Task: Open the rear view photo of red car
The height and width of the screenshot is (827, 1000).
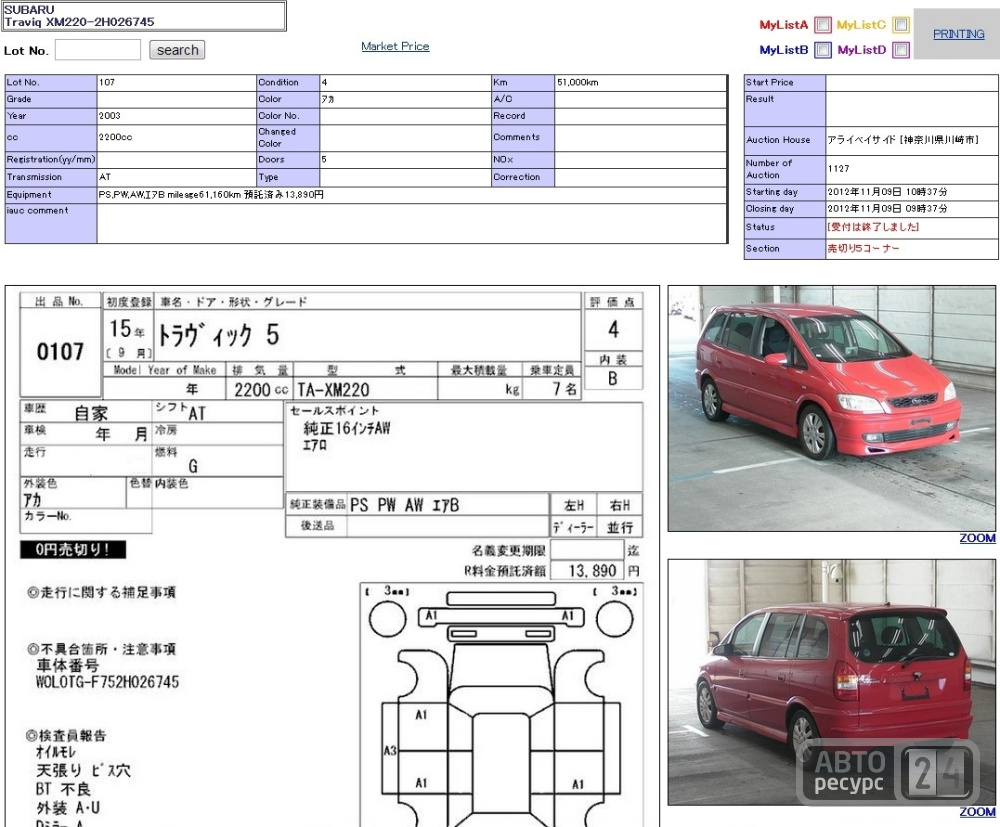Action: pyautogui.click(x=831, y=682)
